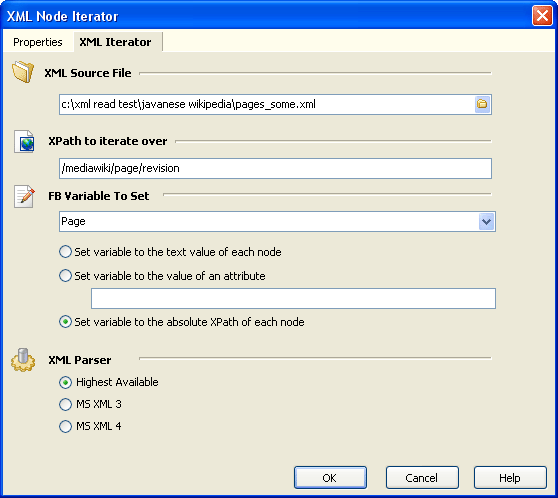Expand the FB Variable dropdown arrow
This screenshot has height=498, width=558.
click(x=486, y=221)
